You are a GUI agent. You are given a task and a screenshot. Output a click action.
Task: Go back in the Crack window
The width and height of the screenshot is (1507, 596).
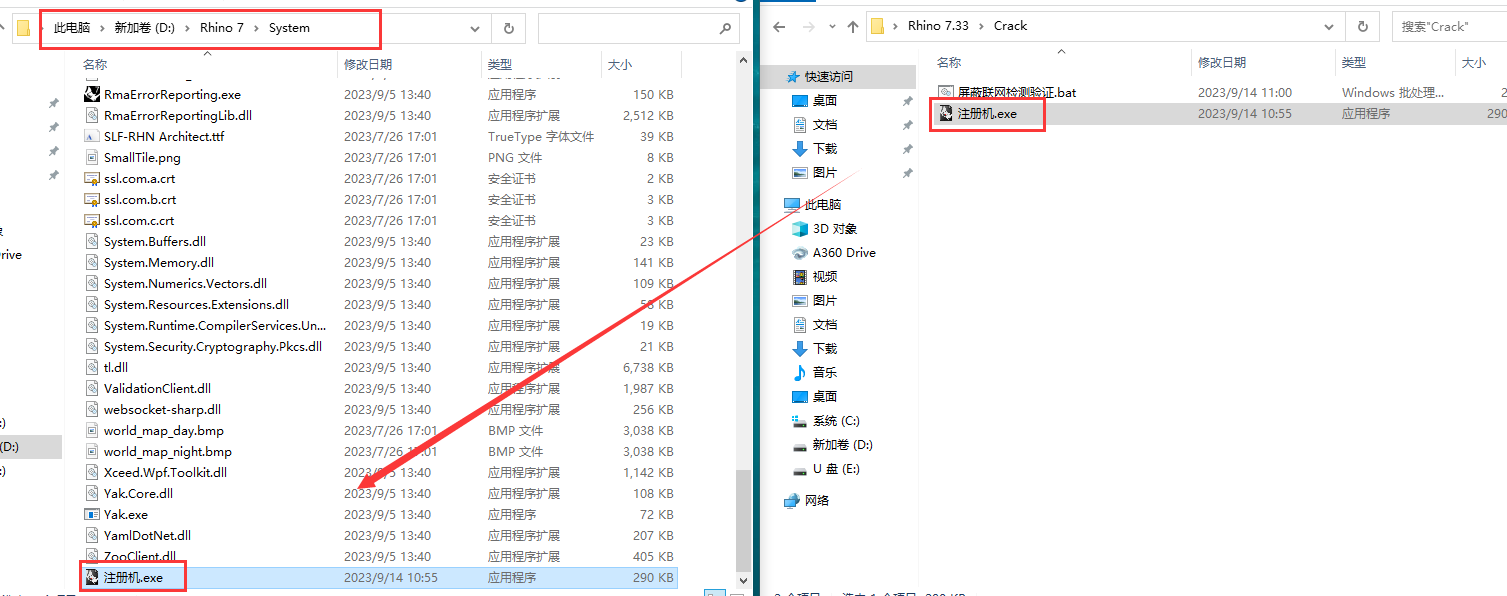[780, 27]
